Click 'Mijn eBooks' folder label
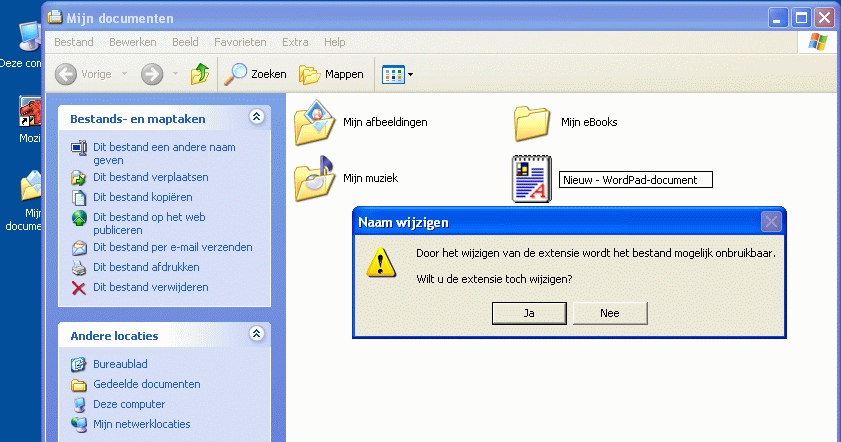This screenshot has height=442, width=841. point(589,122)
